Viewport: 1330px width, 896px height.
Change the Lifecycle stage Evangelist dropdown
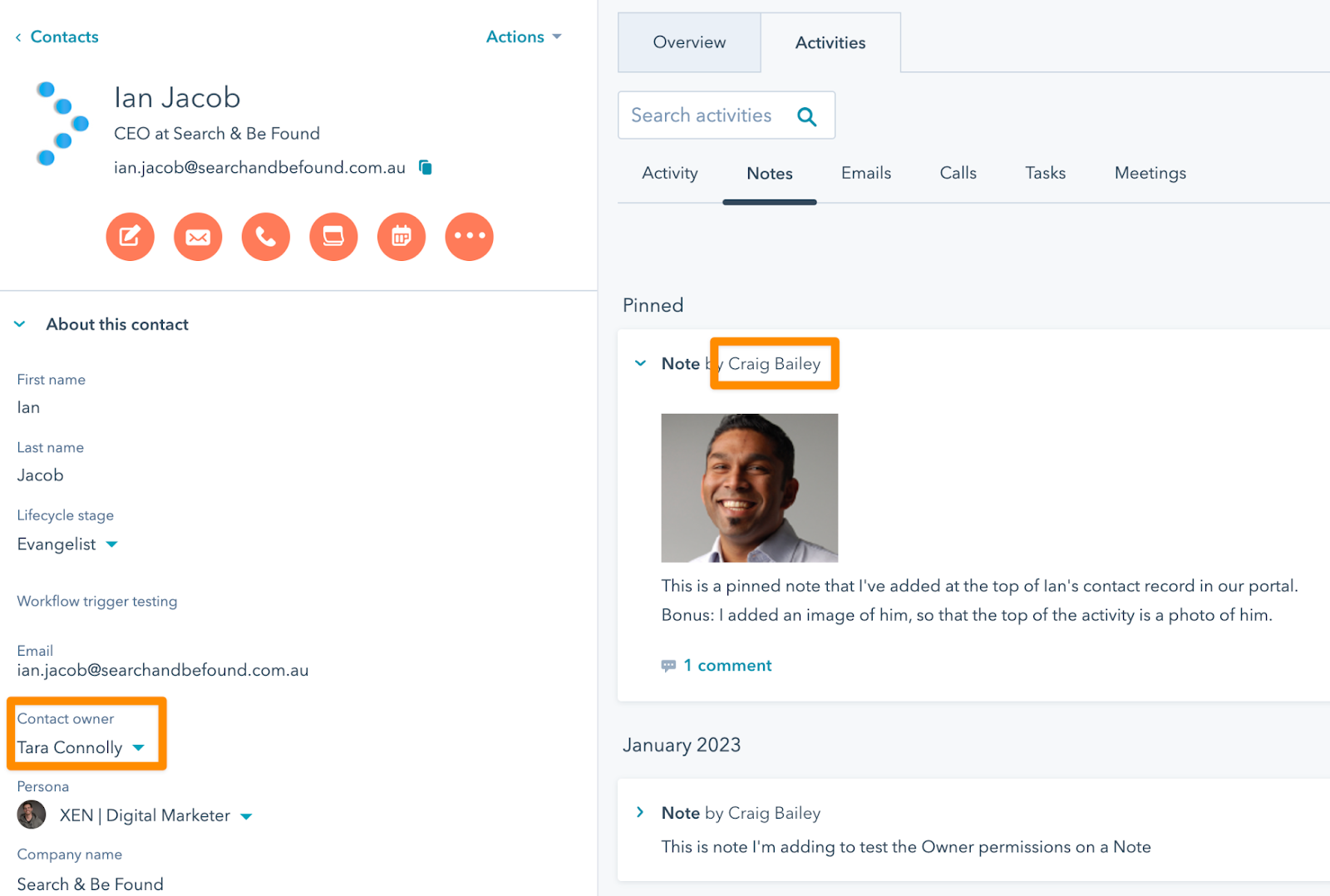[x=67, y=544]
